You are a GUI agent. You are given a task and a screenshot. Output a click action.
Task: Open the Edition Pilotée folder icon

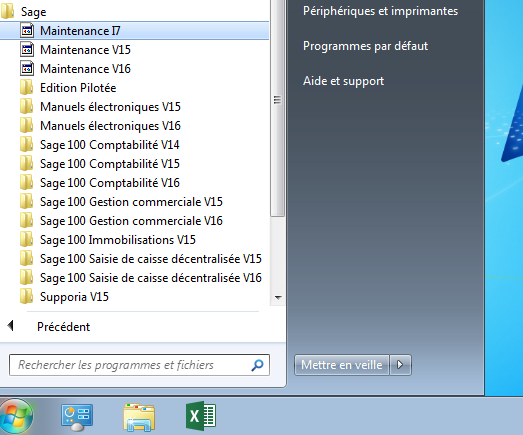tap(26, 87)
